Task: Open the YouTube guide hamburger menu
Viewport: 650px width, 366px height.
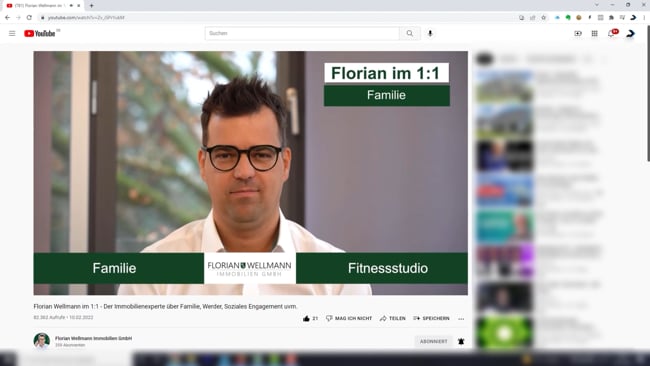Action: point(12,33)
